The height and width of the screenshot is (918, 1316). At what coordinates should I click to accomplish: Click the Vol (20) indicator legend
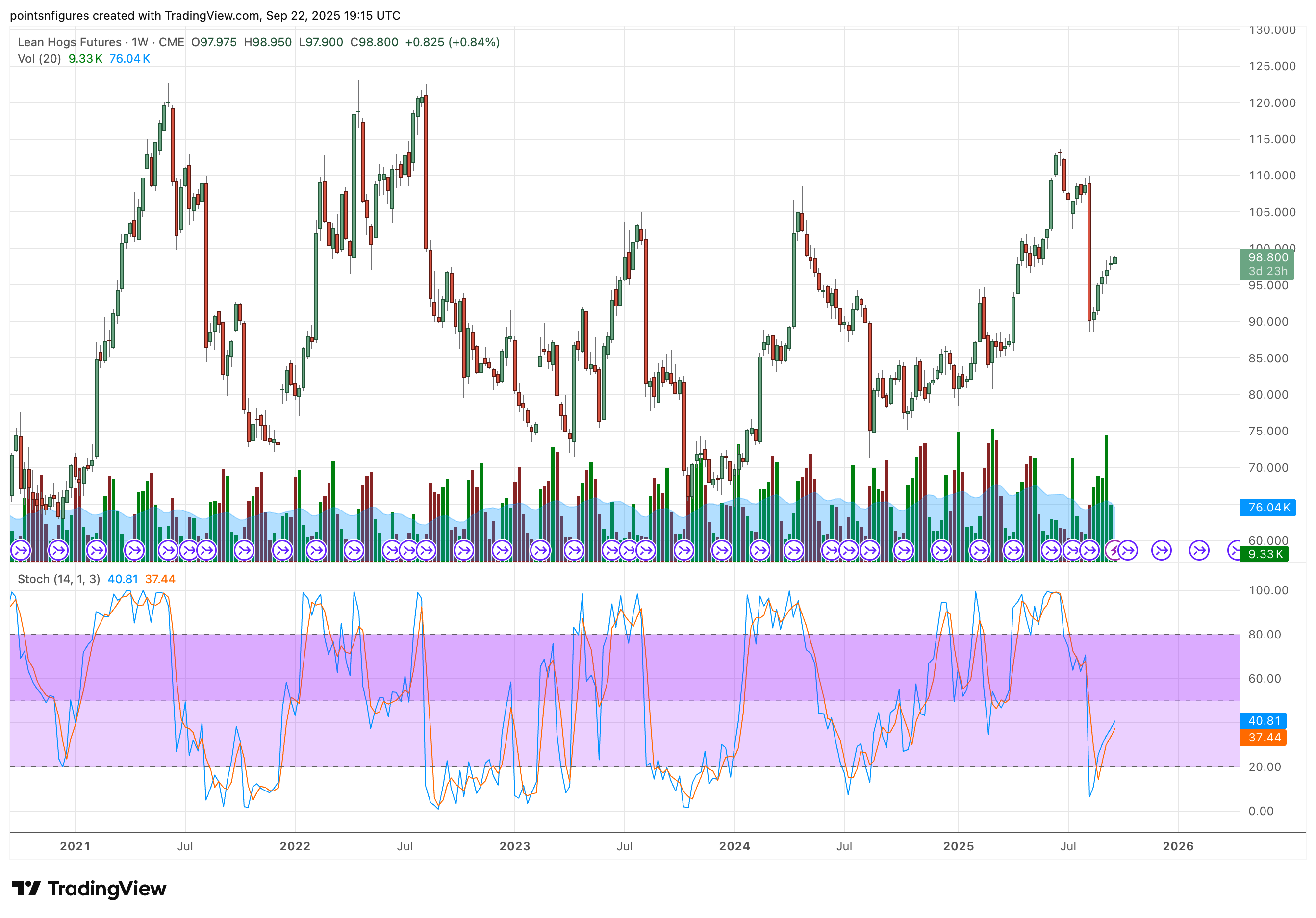(39, 58)
